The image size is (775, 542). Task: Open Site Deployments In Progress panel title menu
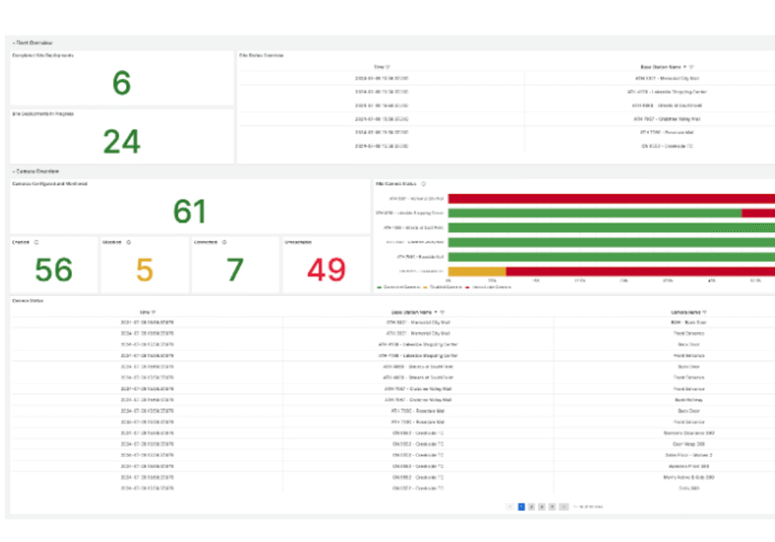tap(43, 114)
